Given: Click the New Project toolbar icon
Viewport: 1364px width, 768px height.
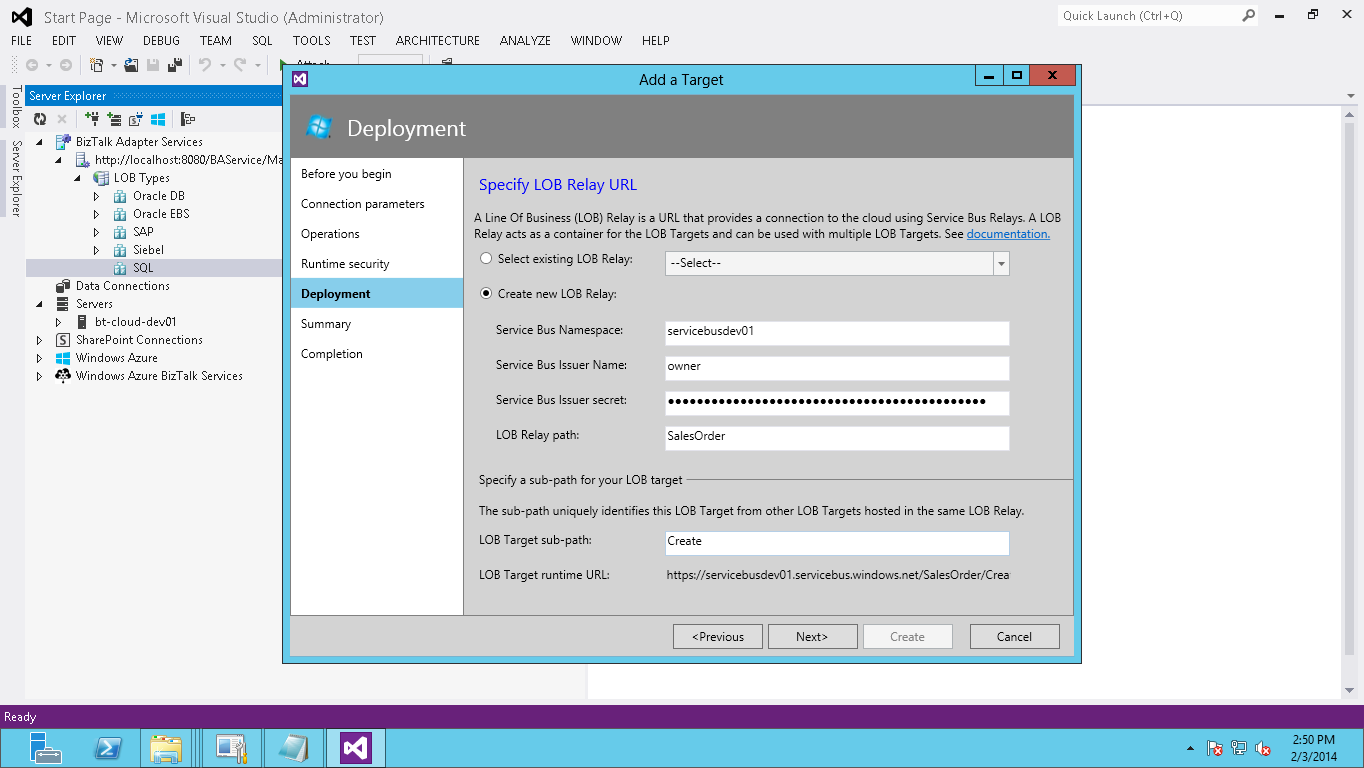Looking at the screenshot, I should pyautogui.click(x=97, y=65).
